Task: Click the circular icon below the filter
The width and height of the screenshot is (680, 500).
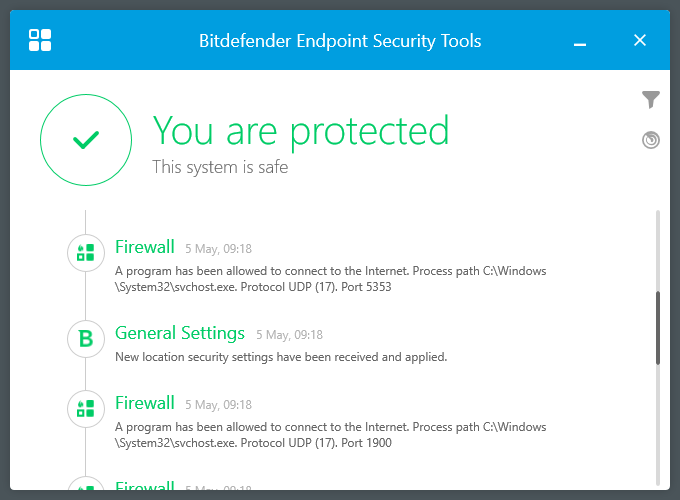Action: (x=651, y=140)
